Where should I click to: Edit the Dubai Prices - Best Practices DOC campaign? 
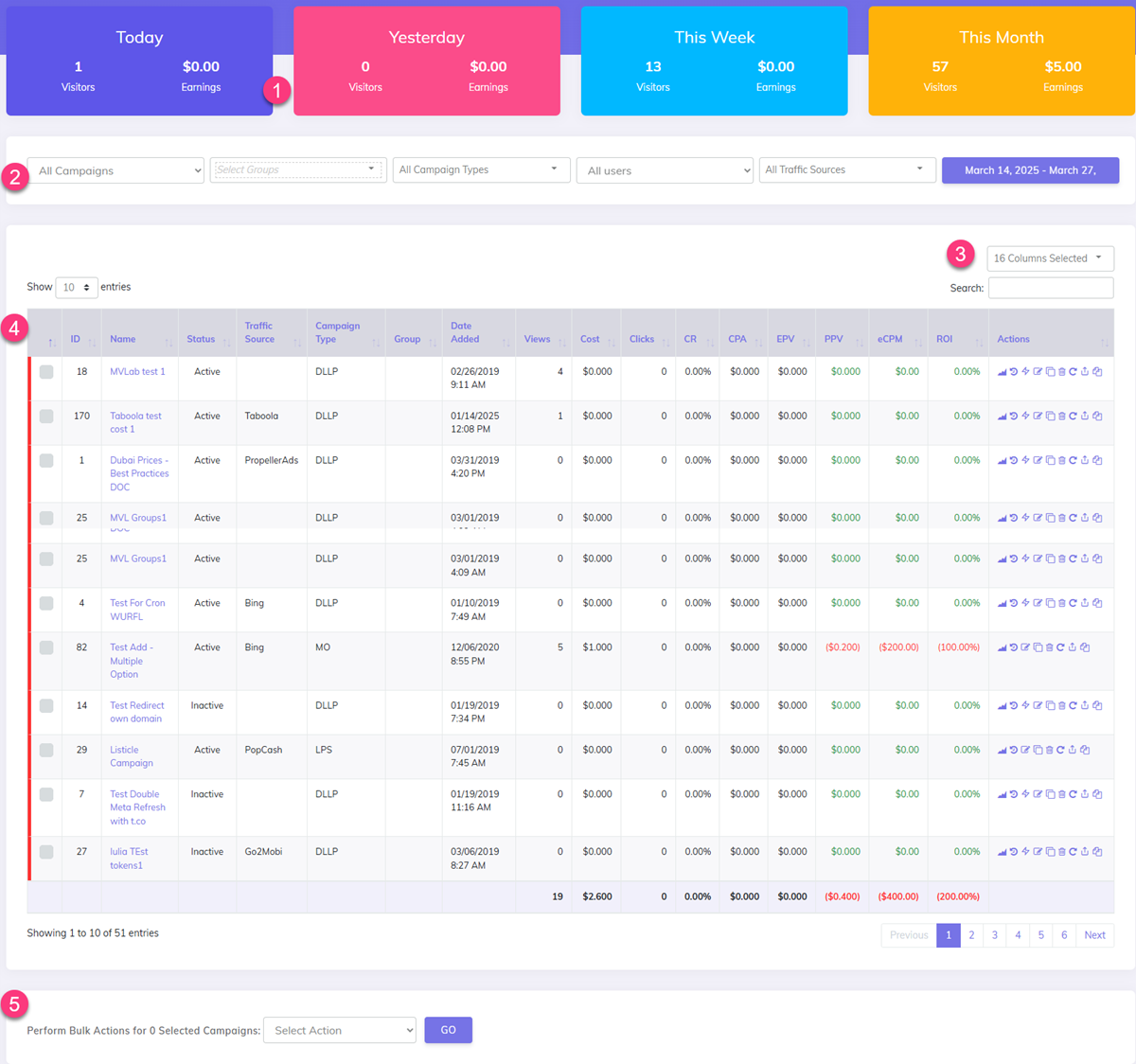coord(1038,460)
